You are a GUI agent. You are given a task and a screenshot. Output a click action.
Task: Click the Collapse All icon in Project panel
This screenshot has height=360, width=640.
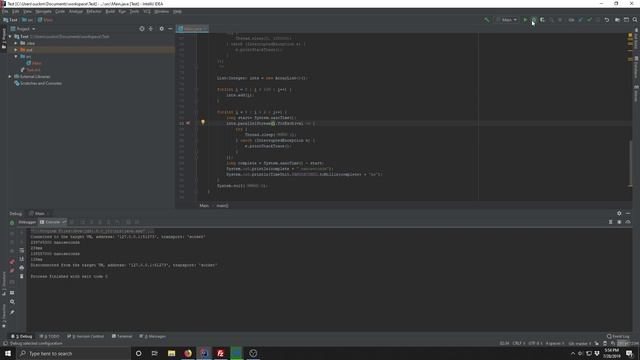[x=151, y=29]
